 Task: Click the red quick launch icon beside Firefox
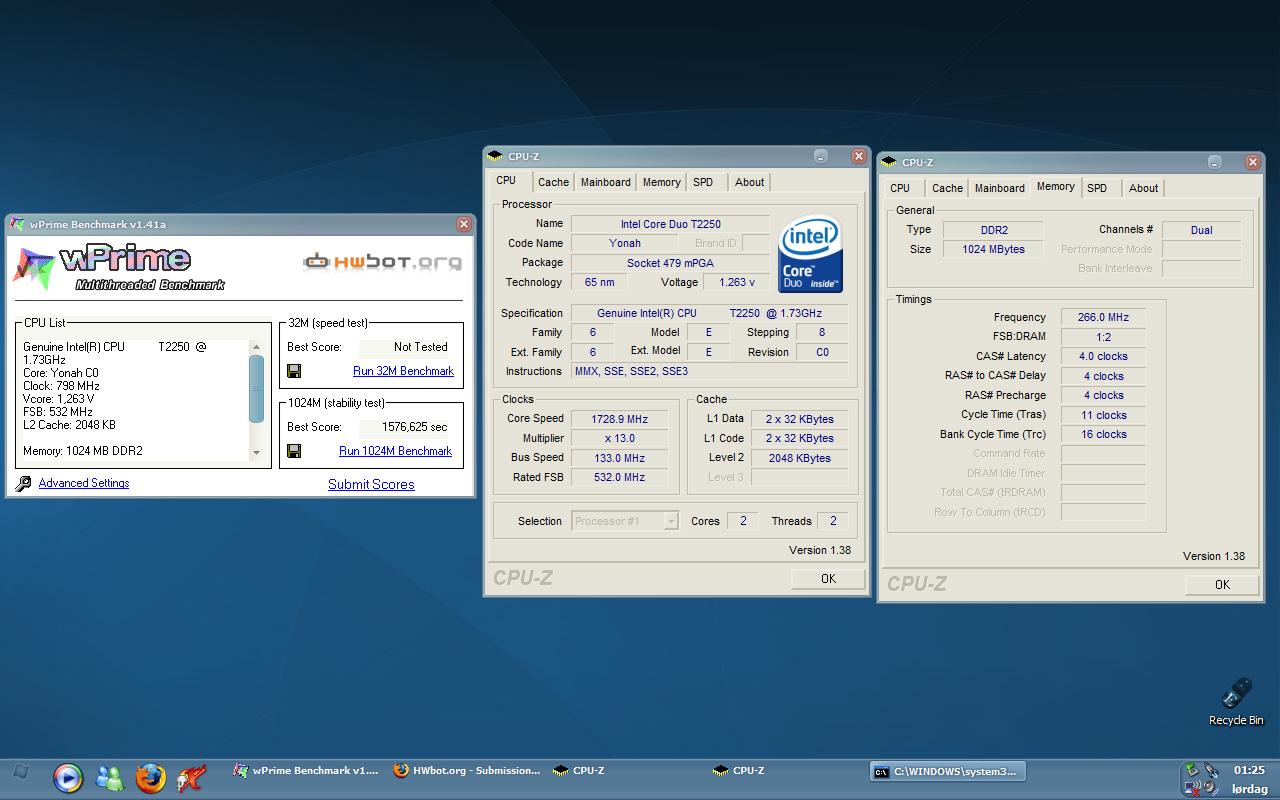pos(191,777)
